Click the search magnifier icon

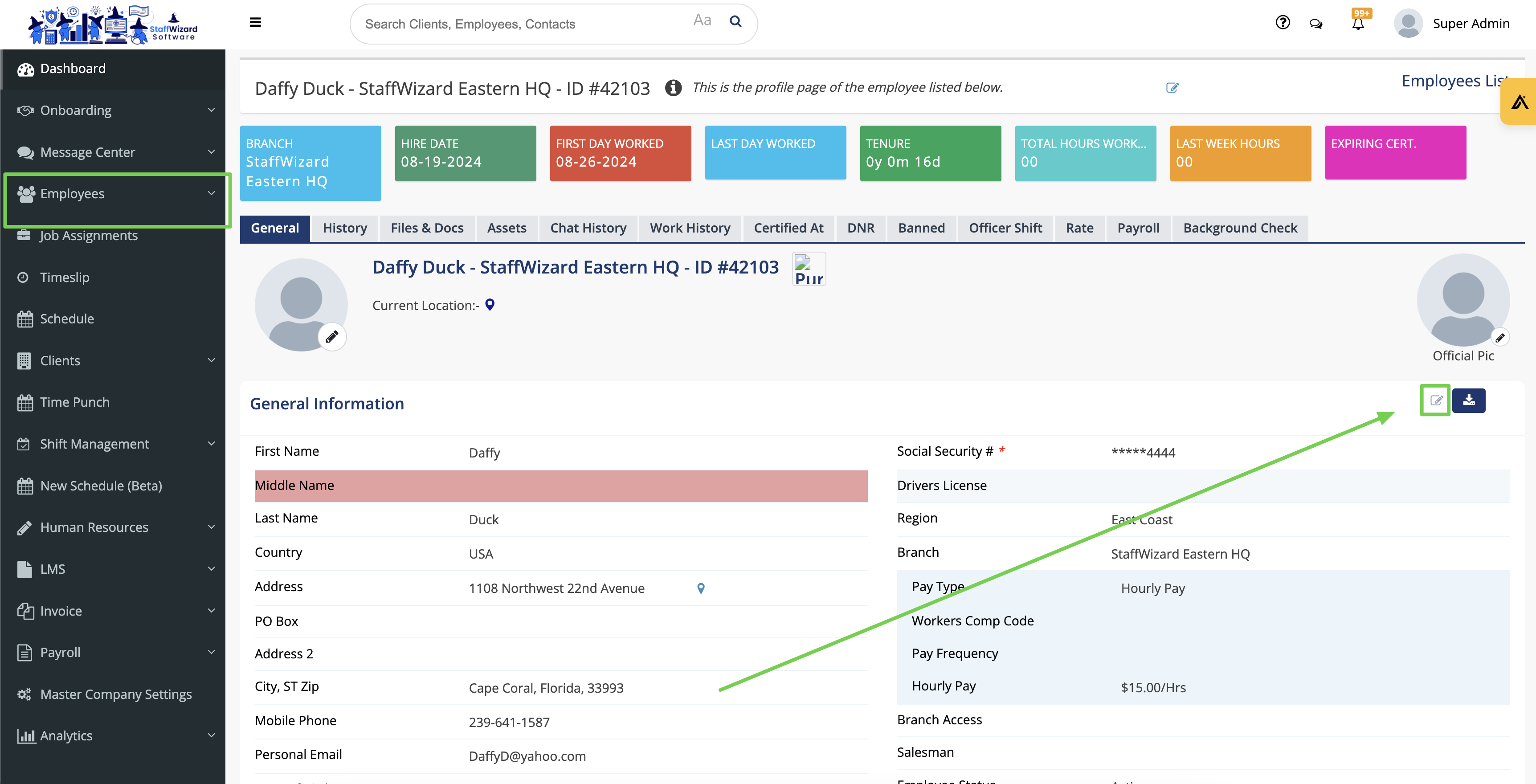click(x=735, y=22)
